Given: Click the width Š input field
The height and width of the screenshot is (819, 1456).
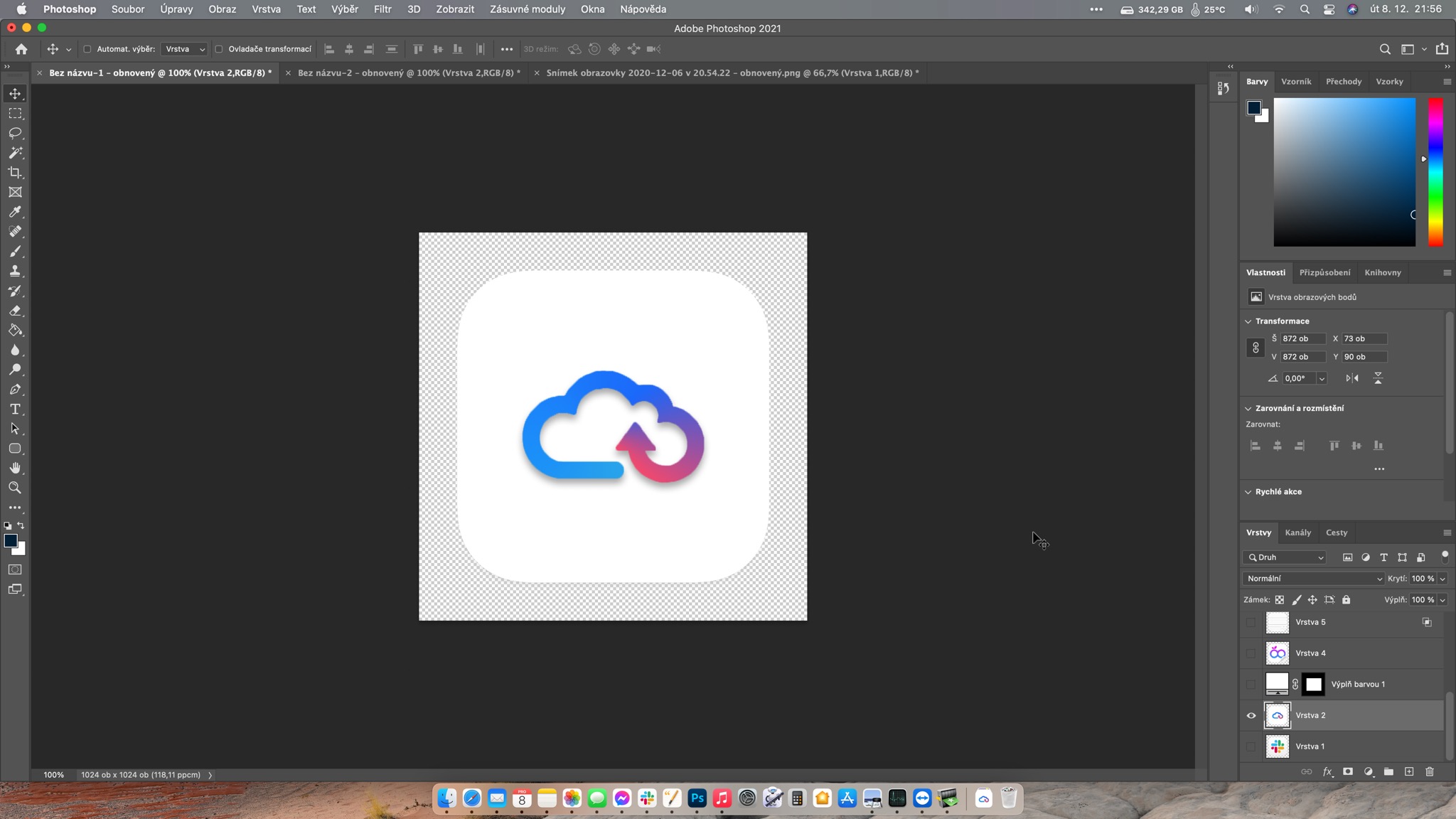Looking at the screenshot, I should click(x=1302, y=338).
